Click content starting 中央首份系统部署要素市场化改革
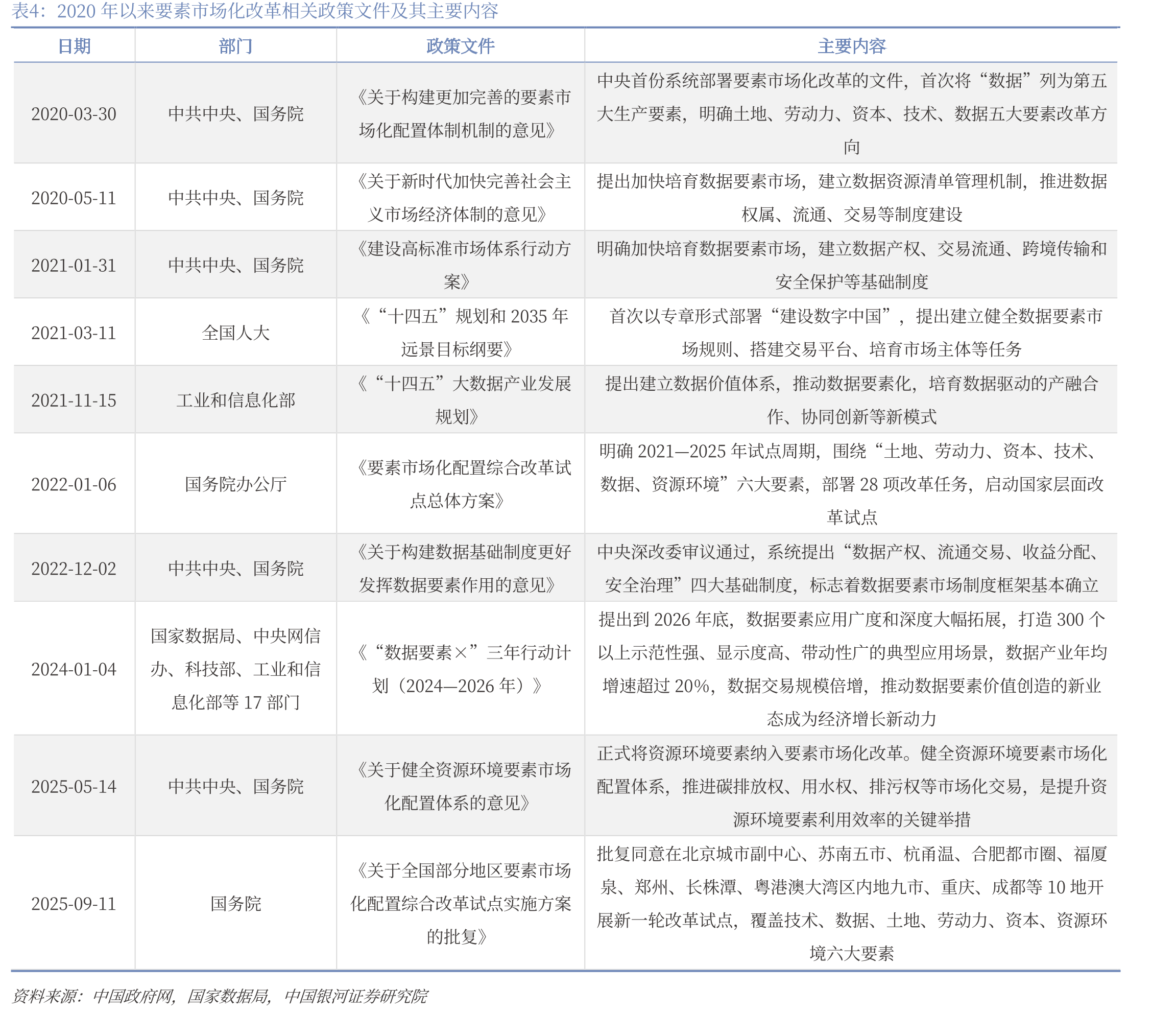The height and width of the screenshot is (1012, 1176). tap(851, 114)
